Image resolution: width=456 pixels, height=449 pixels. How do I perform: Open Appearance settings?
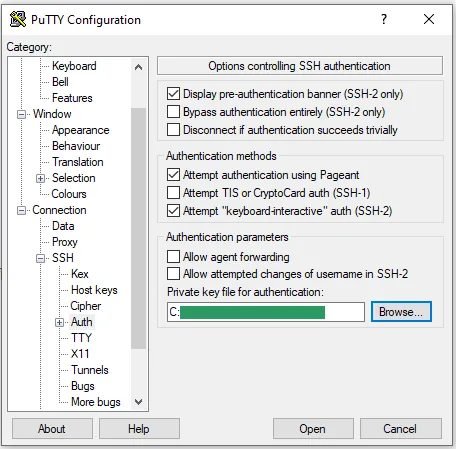(x=81, y=130)
